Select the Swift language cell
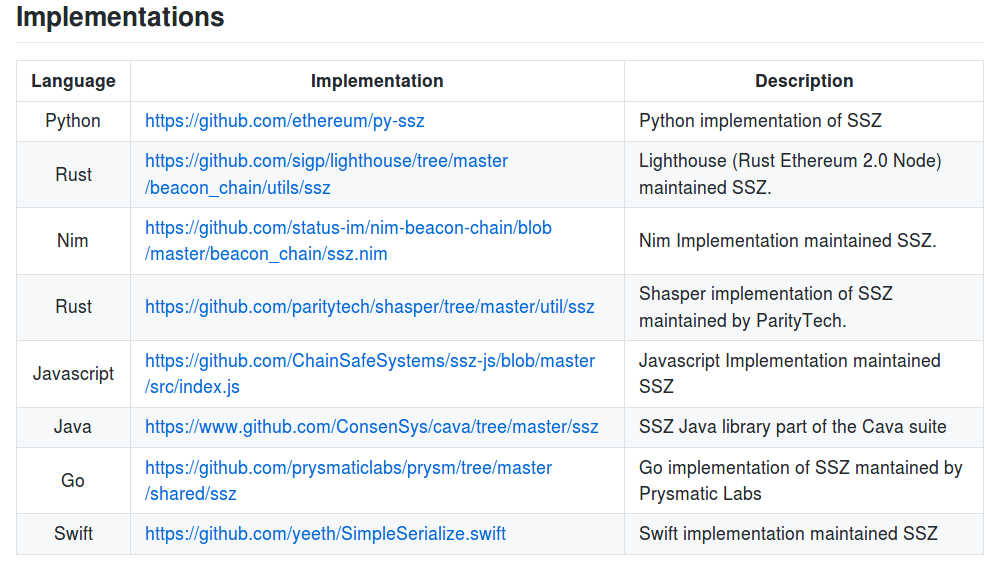Image resolution: width=1001 pixels, height=564 pixels. coord(73,534)
